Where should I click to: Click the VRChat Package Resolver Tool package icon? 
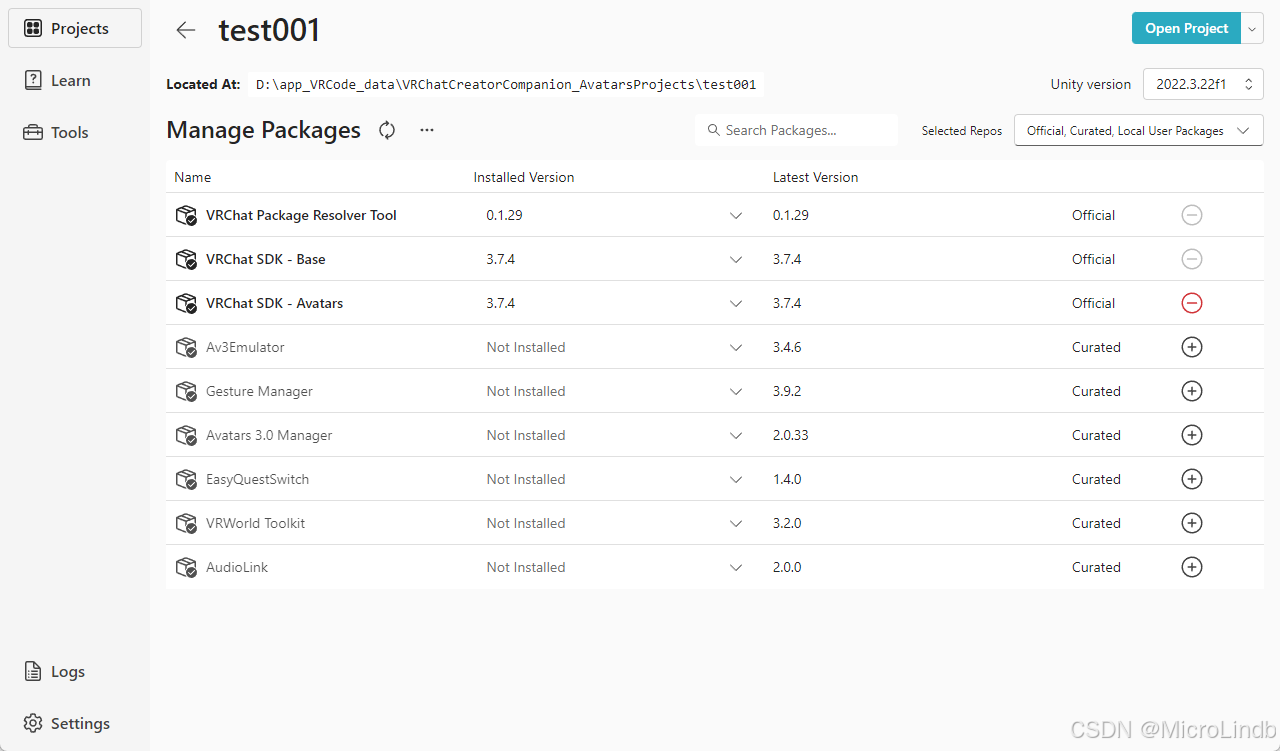(x=186, y=215)
